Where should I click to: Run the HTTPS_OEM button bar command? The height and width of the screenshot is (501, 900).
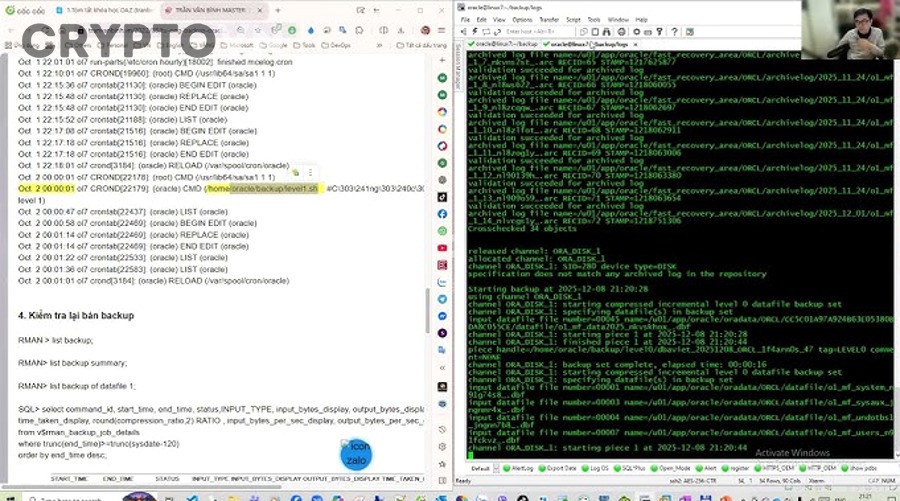click(x=773, y=468)
